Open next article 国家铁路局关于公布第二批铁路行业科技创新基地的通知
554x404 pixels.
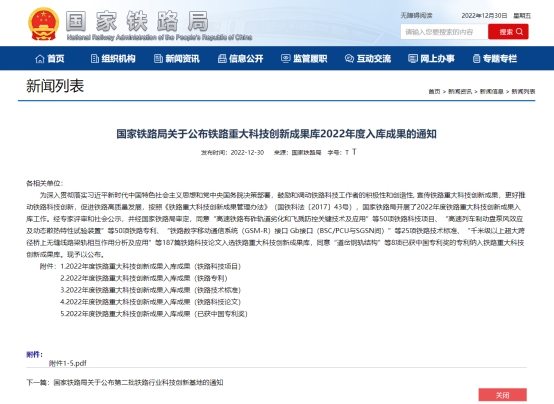138,382
